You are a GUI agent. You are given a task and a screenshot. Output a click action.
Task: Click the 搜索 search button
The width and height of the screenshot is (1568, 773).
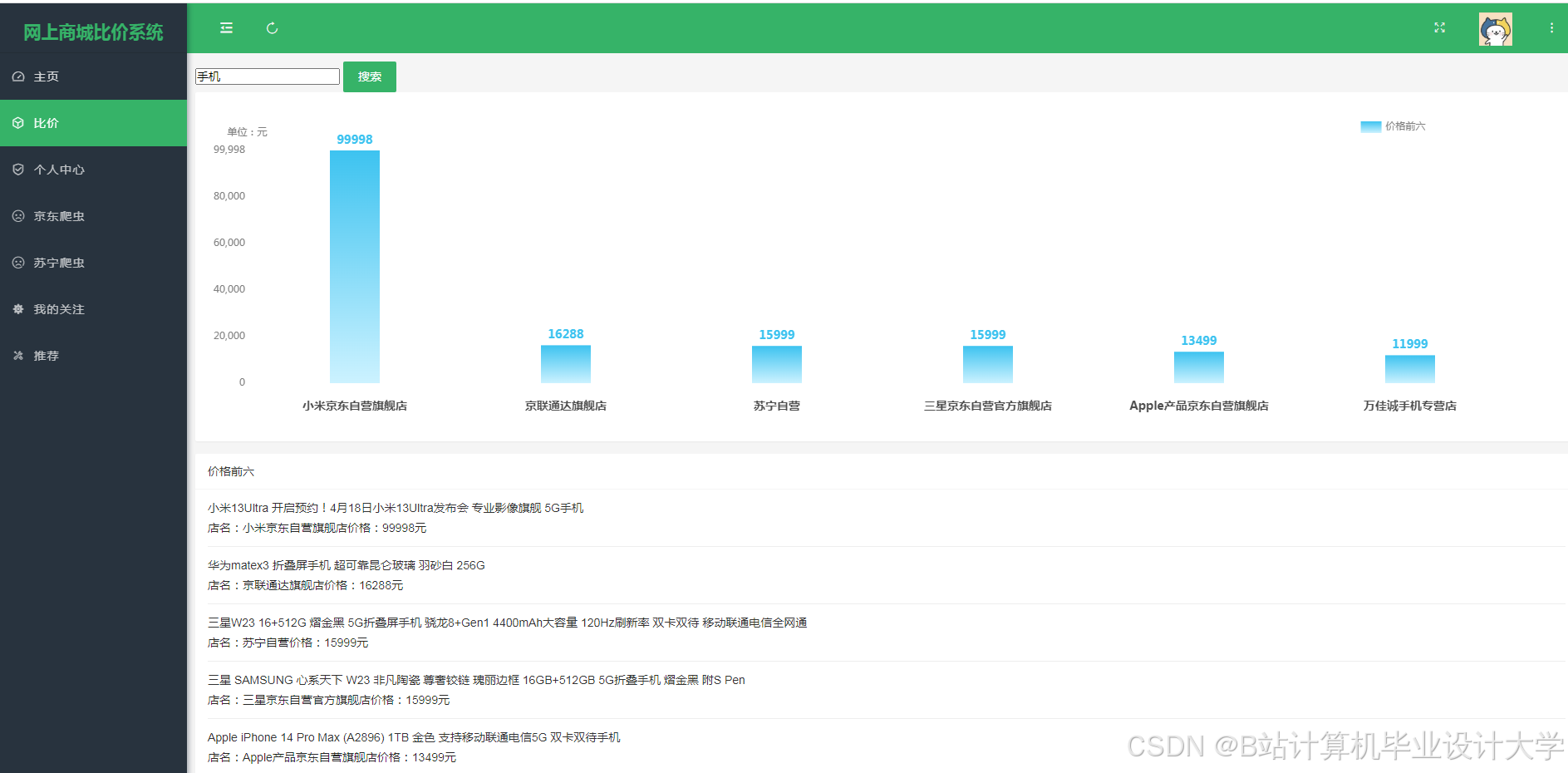coord(370,76)
